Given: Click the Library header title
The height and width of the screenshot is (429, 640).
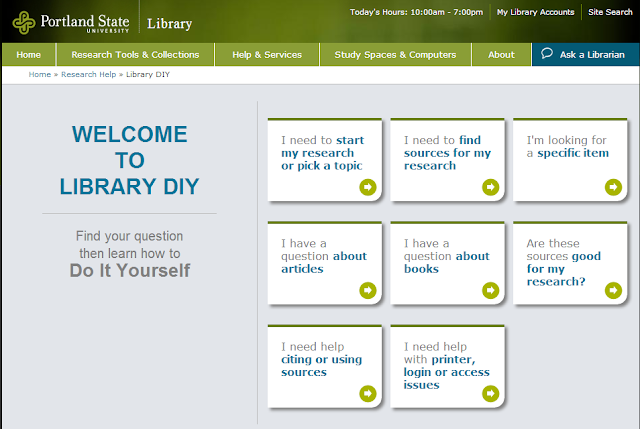Looking at the screenshot, I should click(x=169, y=24).
